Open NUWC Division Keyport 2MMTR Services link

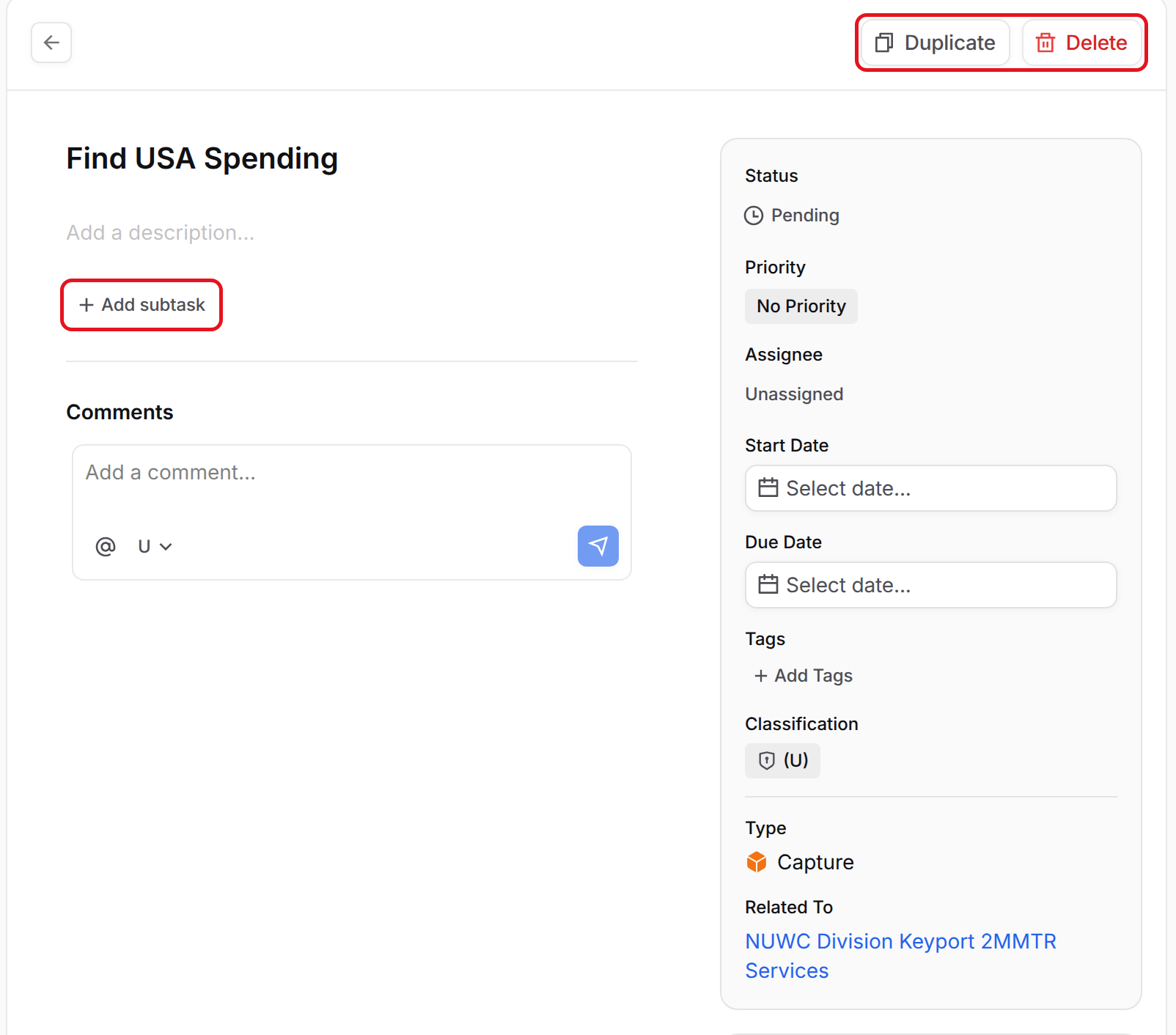coord(900,956)
